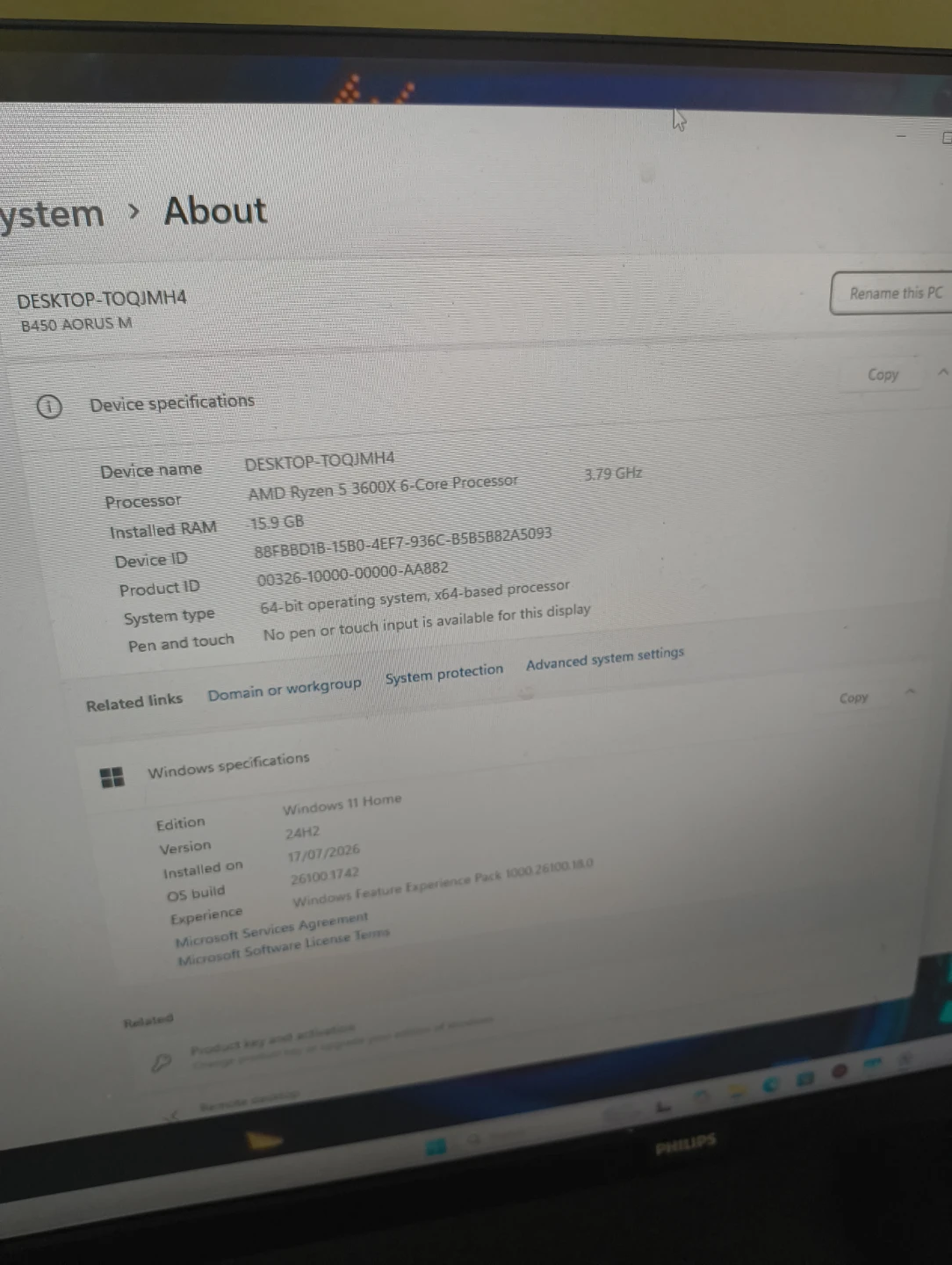Screen dimensions: 952x1265
Task: Open Advanced system settings
Action: [x=605, y=658]
